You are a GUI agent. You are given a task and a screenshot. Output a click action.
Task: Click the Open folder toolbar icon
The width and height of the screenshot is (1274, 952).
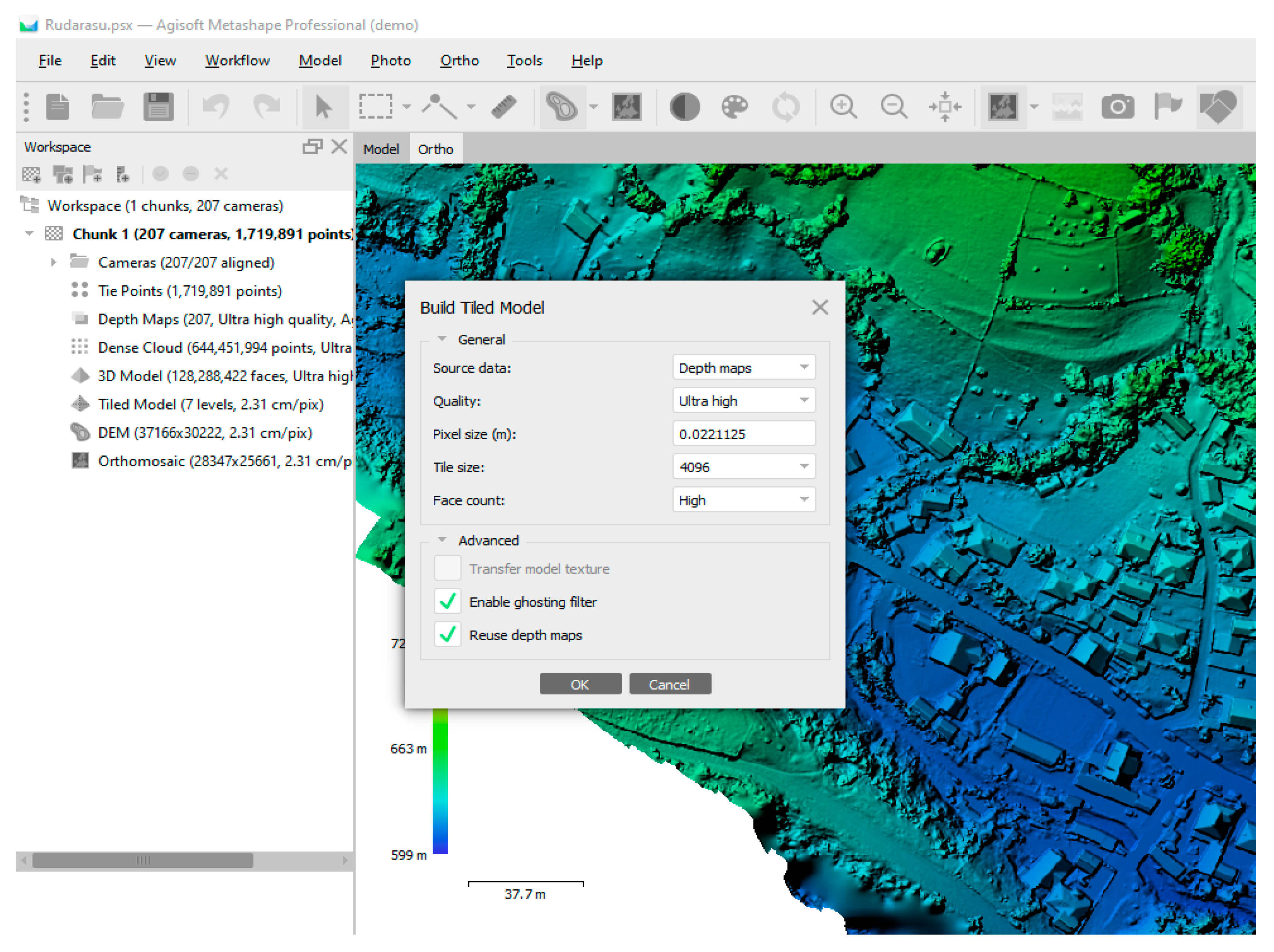[107, 107]
